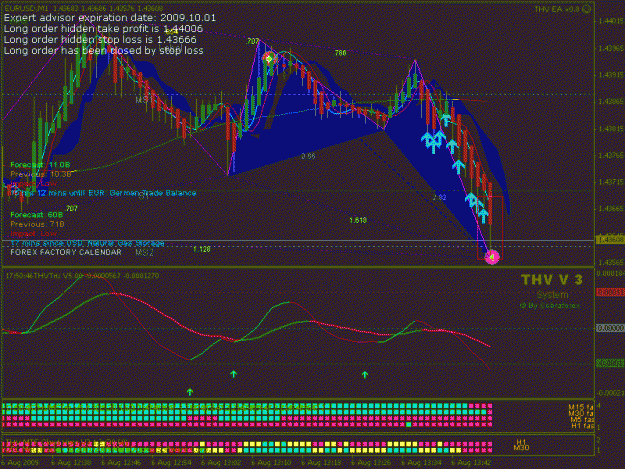Click the red circle marker near the chart peak
The image size is (625, 469).
269,59
